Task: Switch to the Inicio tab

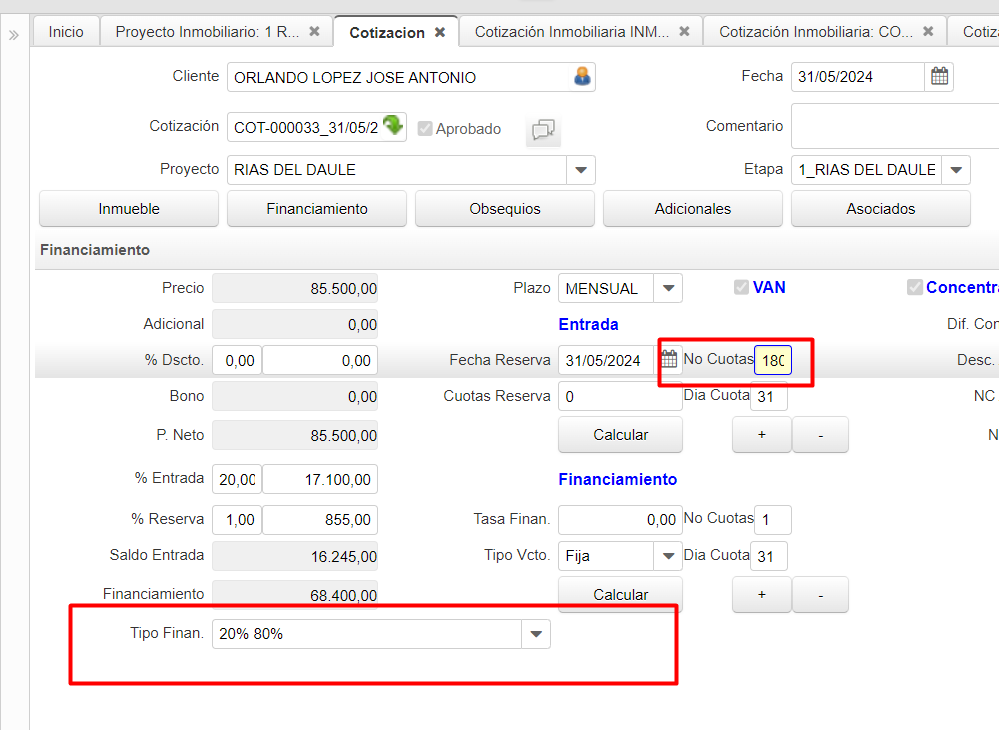Action: click(x=66, y=32)
